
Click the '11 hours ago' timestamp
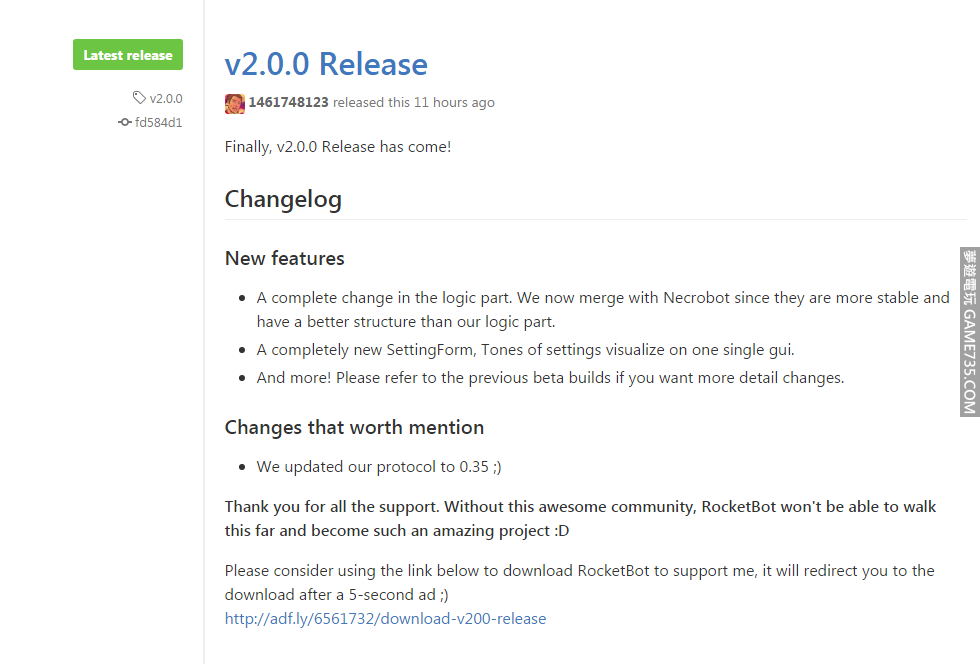[x=454, y=102]
